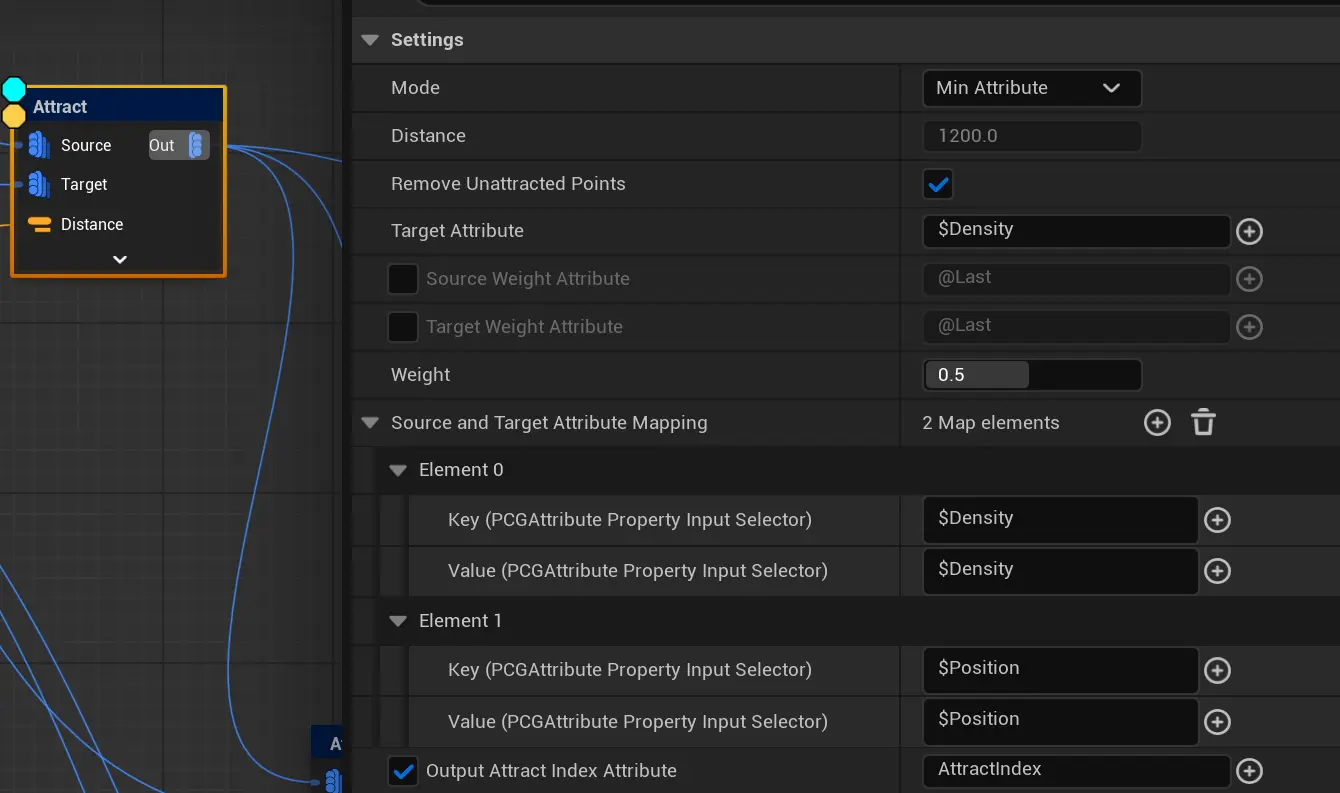Delete all mapping elements with trash icon
This screenshot has height=793, width=1340.
coord(1203,423)
